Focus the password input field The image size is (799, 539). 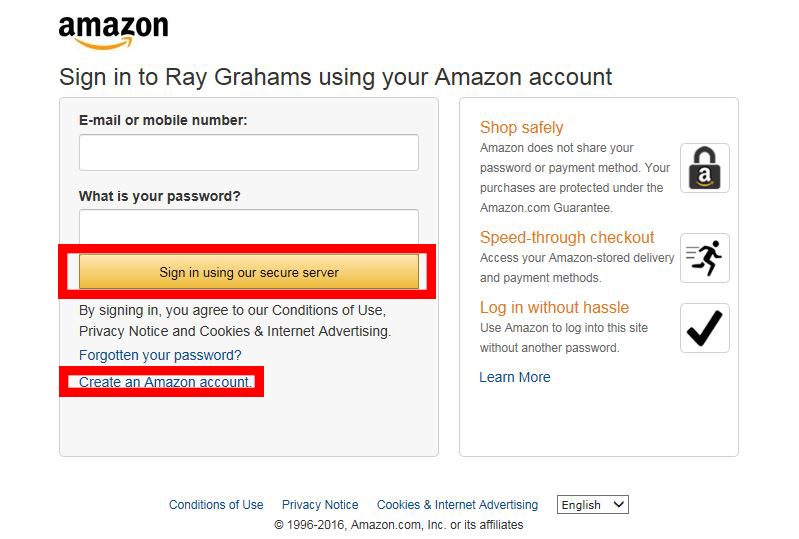tap(249, 227)
